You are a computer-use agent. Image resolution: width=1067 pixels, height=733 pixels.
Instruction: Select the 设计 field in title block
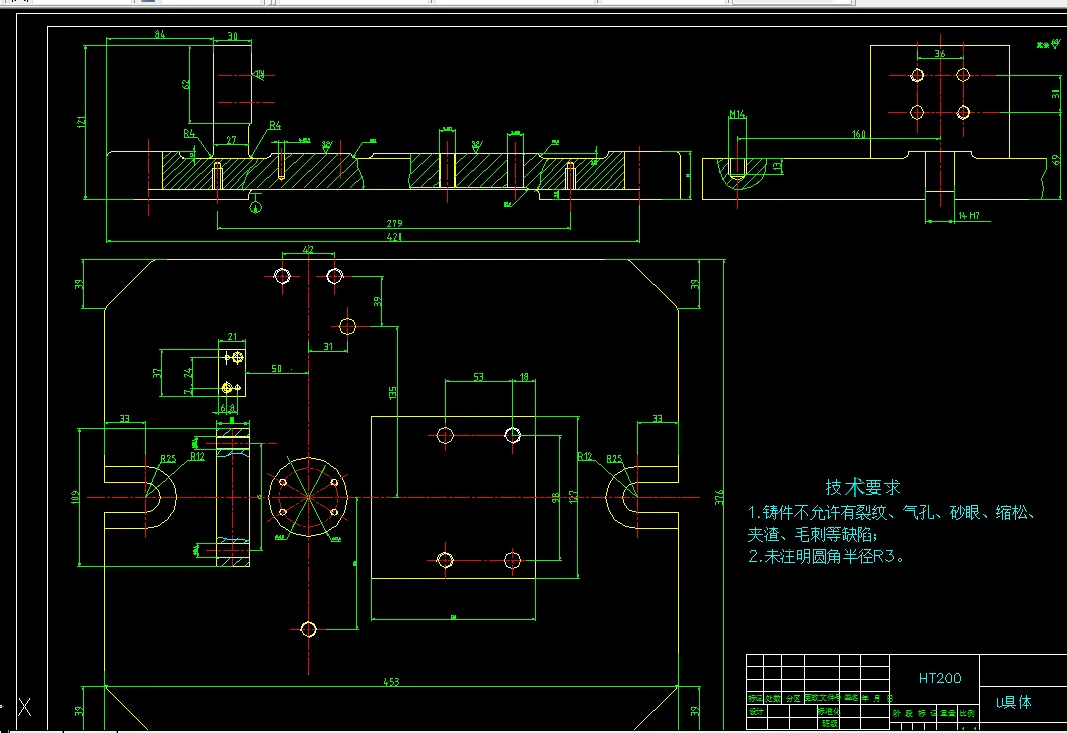click(x=756, y=712)
